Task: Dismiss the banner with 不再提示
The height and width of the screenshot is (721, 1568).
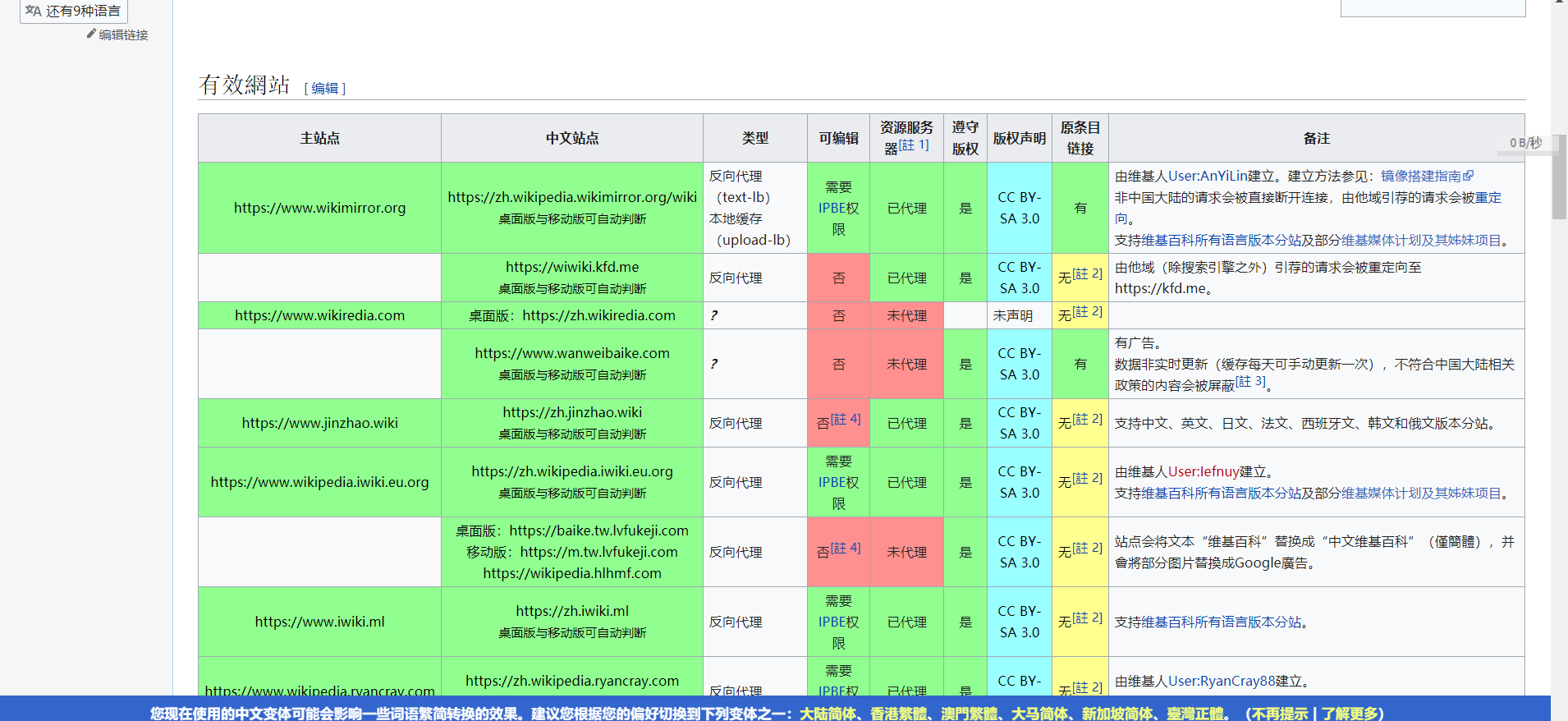Action: coord(1280,714)
